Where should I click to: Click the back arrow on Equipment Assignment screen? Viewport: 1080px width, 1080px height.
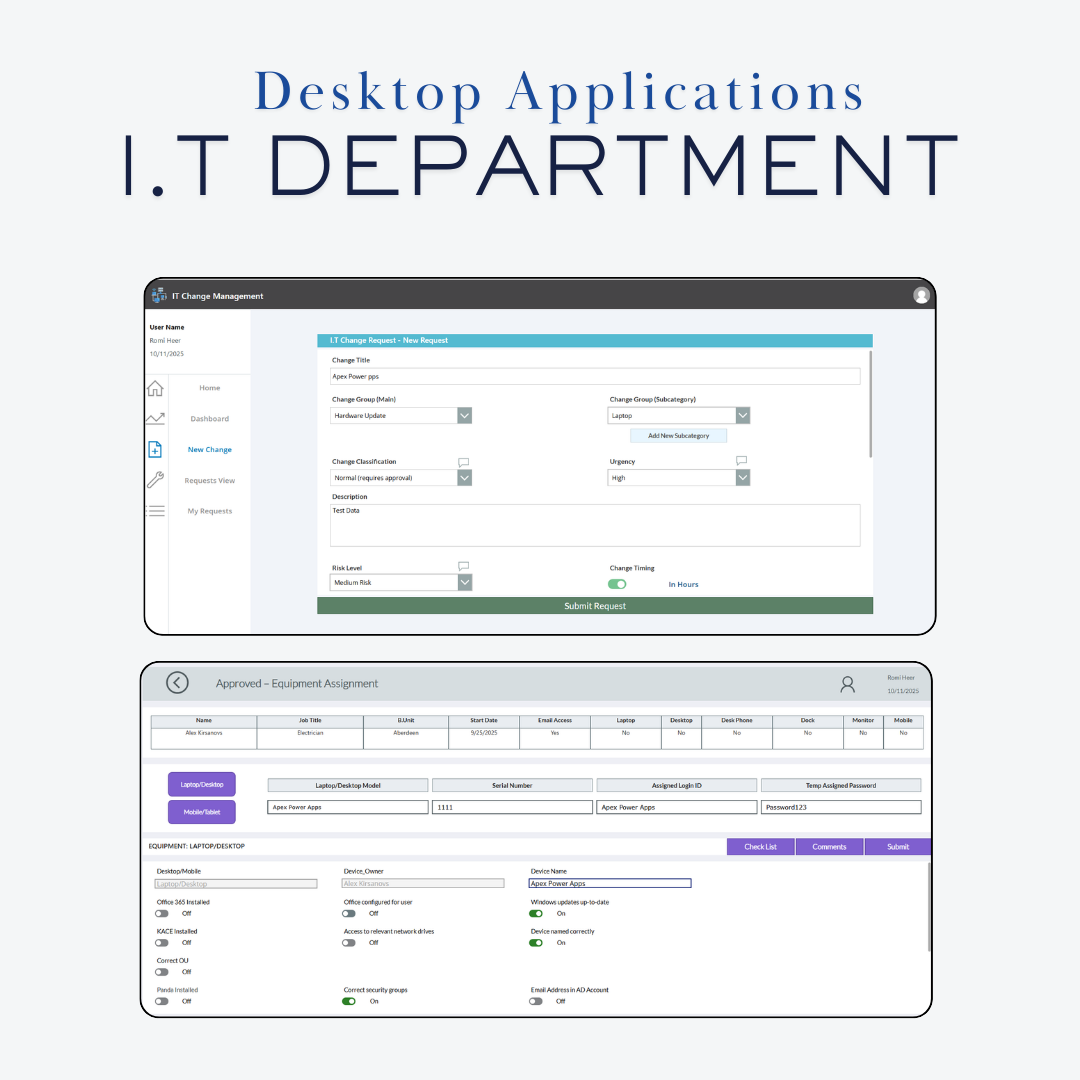[x=177, y=682]
